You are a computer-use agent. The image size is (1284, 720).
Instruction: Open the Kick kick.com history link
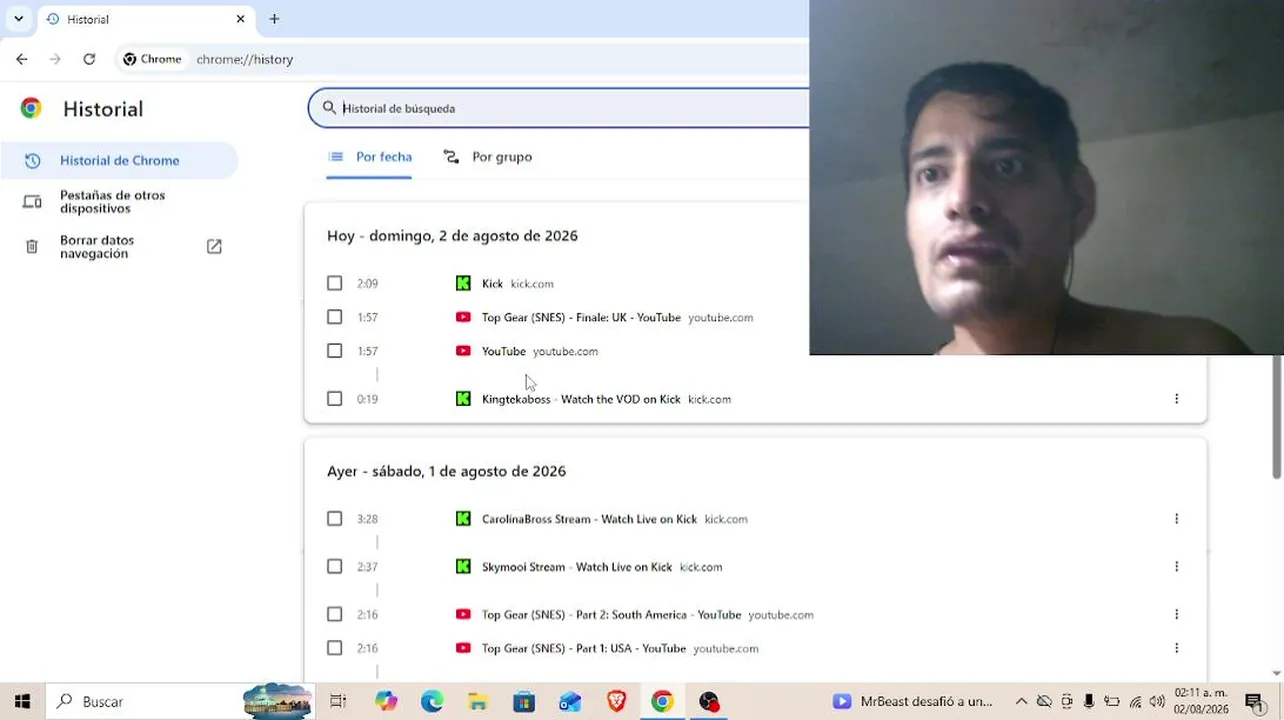(492, 284)
